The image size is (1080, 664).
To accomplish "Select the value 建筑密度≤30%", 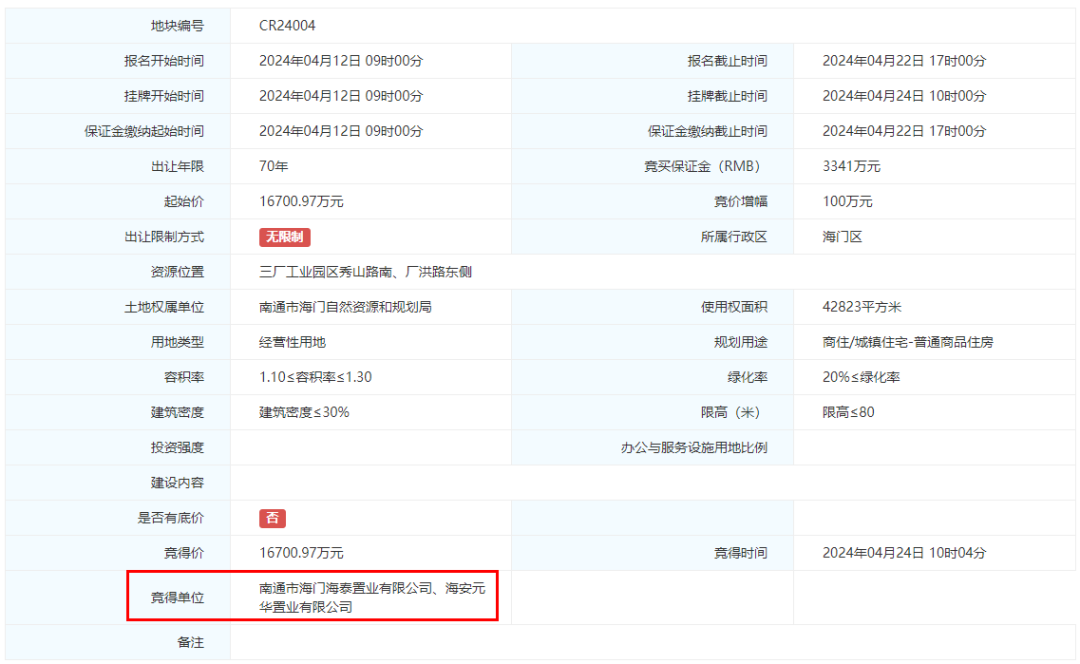I will click(x=304, y=412).
